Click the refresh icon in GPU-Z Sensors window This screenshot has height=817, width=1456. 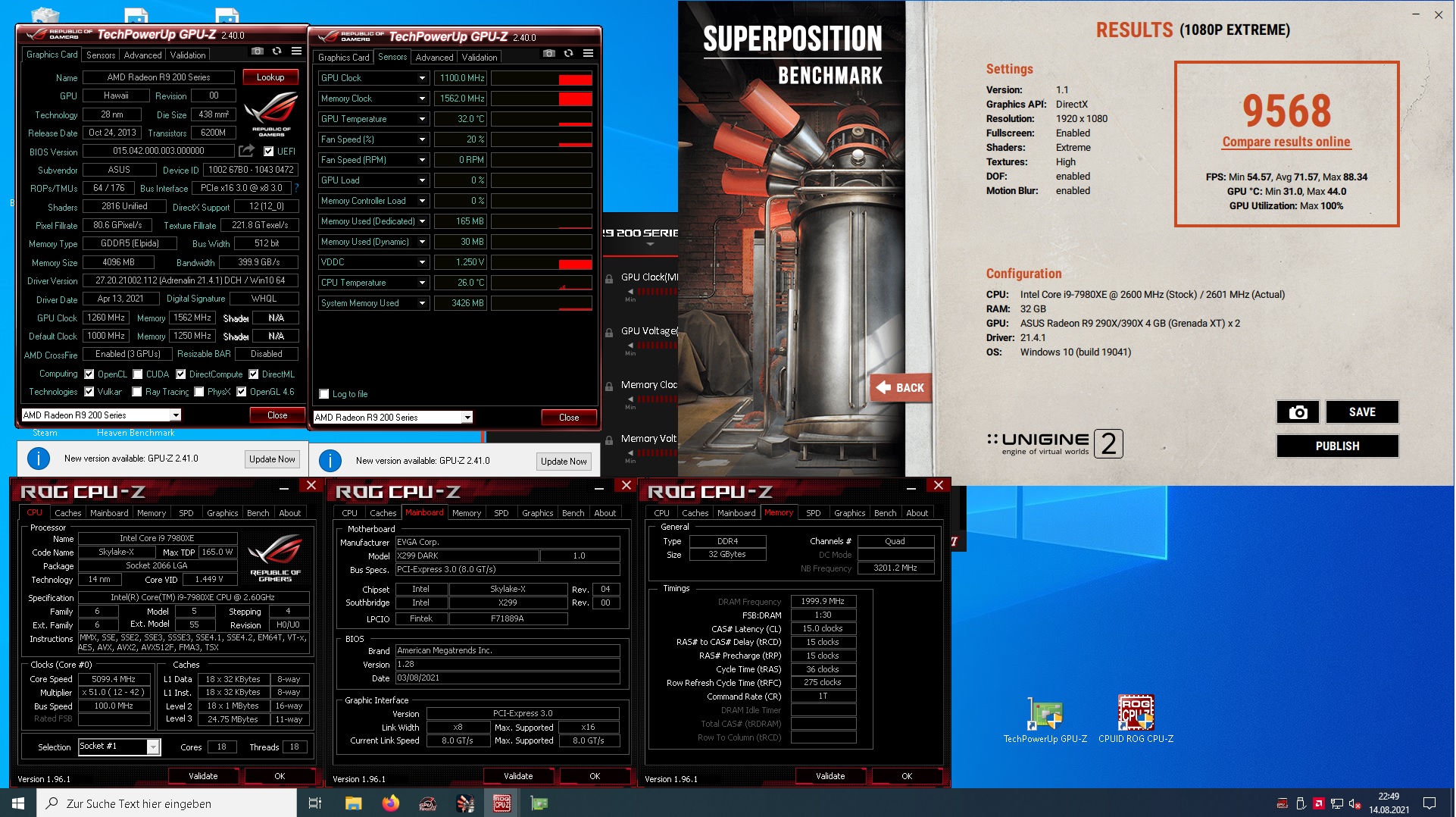tap(569, 53)
